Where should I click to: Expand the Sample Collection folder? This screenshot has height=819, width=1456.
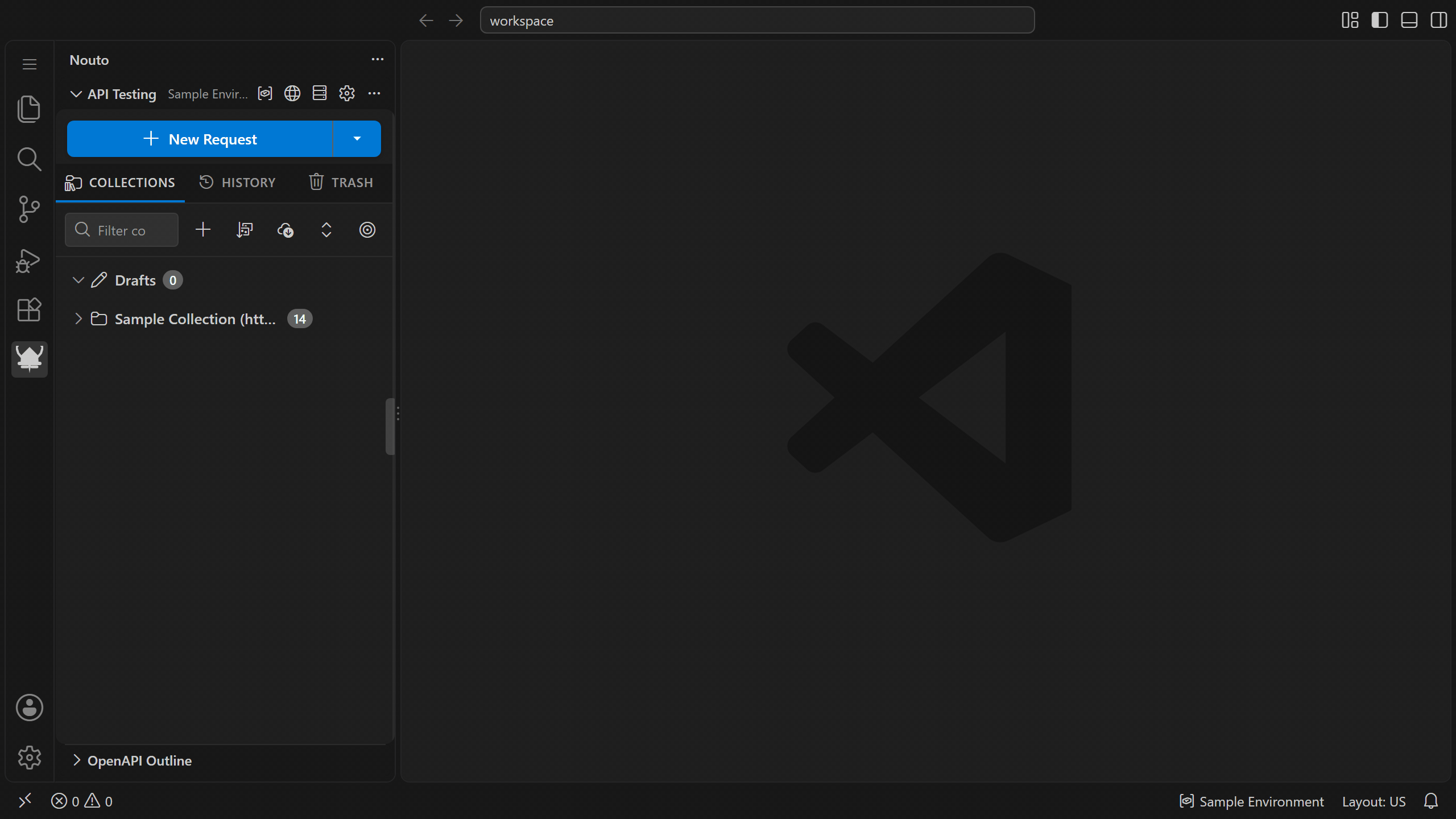(78, 319)
